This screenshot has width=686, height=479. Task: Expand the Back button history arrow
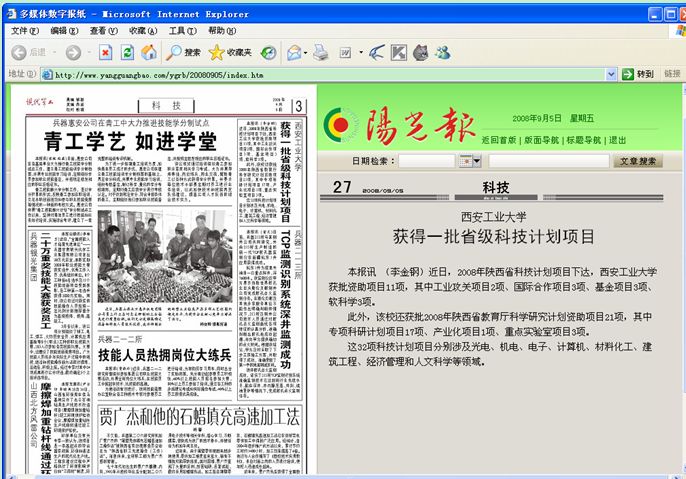coord(54,53)
